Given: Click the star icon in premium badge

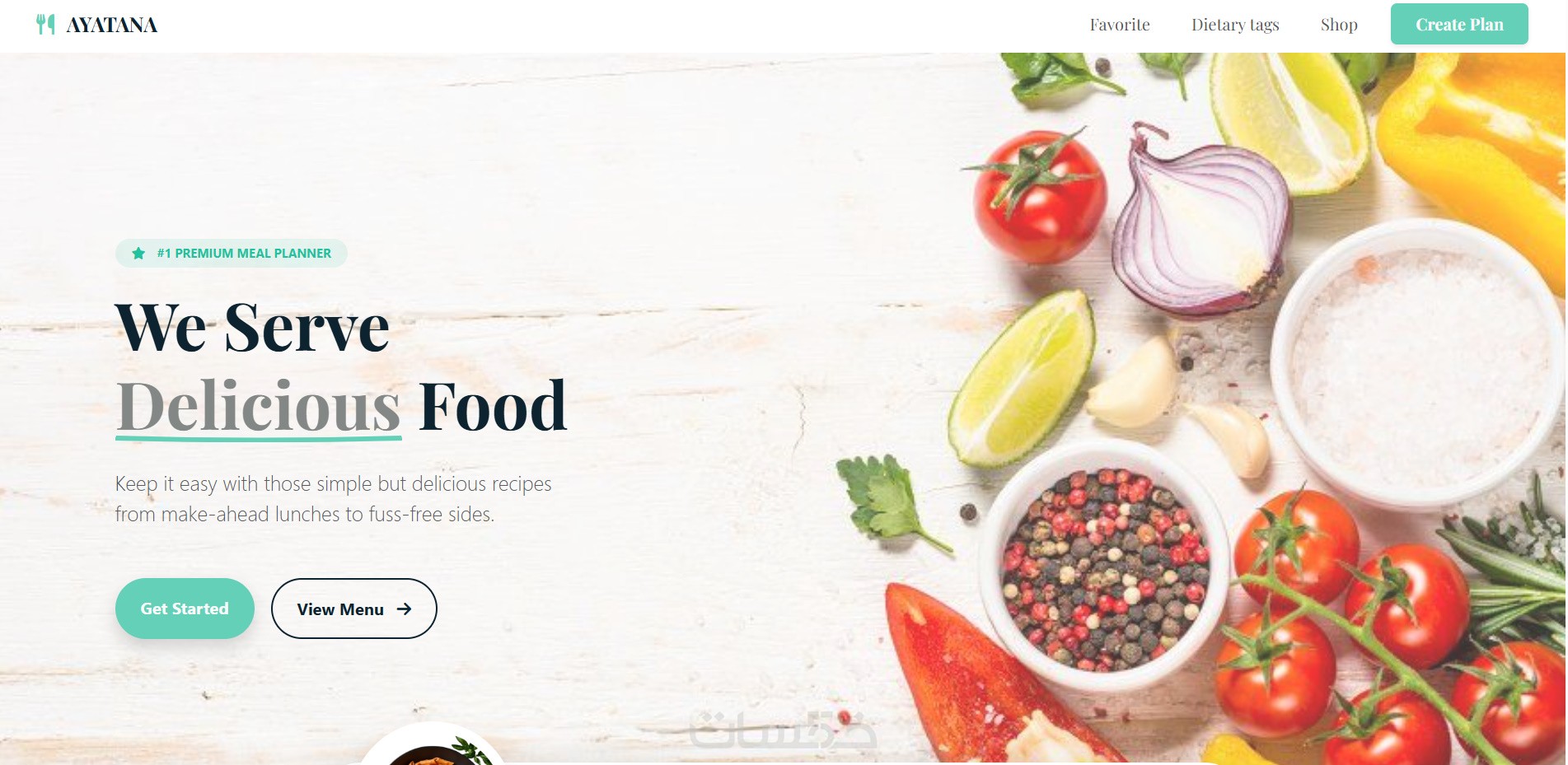Looking at the screenshot, I should coord(138,254).
